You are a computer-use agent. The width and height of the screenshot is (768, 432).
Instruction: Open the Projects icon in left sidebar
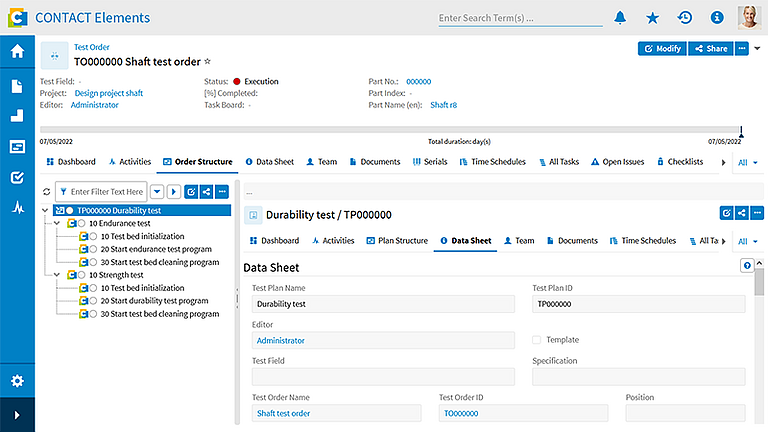17,146
